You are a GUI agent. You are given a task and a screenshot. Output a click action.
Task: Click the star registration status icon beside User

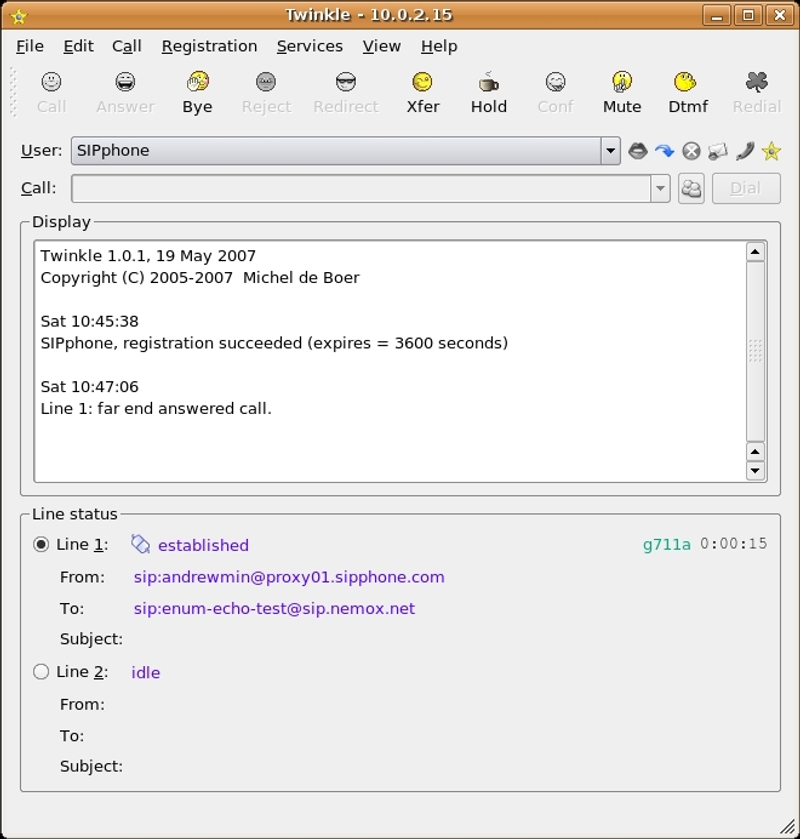click(771, 151)
